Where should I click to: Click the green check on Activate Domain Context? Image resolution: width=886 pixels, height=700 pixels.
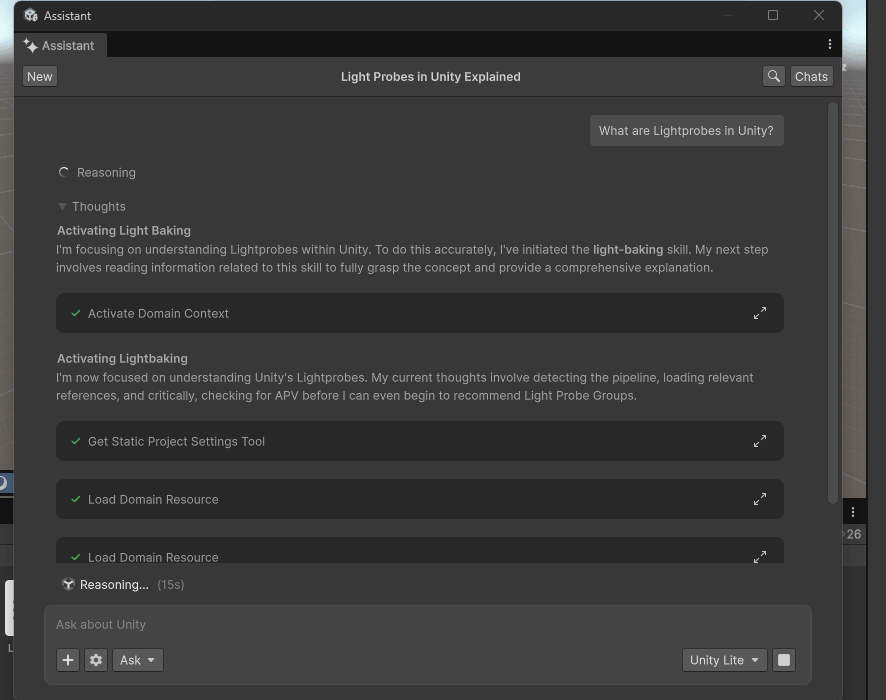pos(76,313)
